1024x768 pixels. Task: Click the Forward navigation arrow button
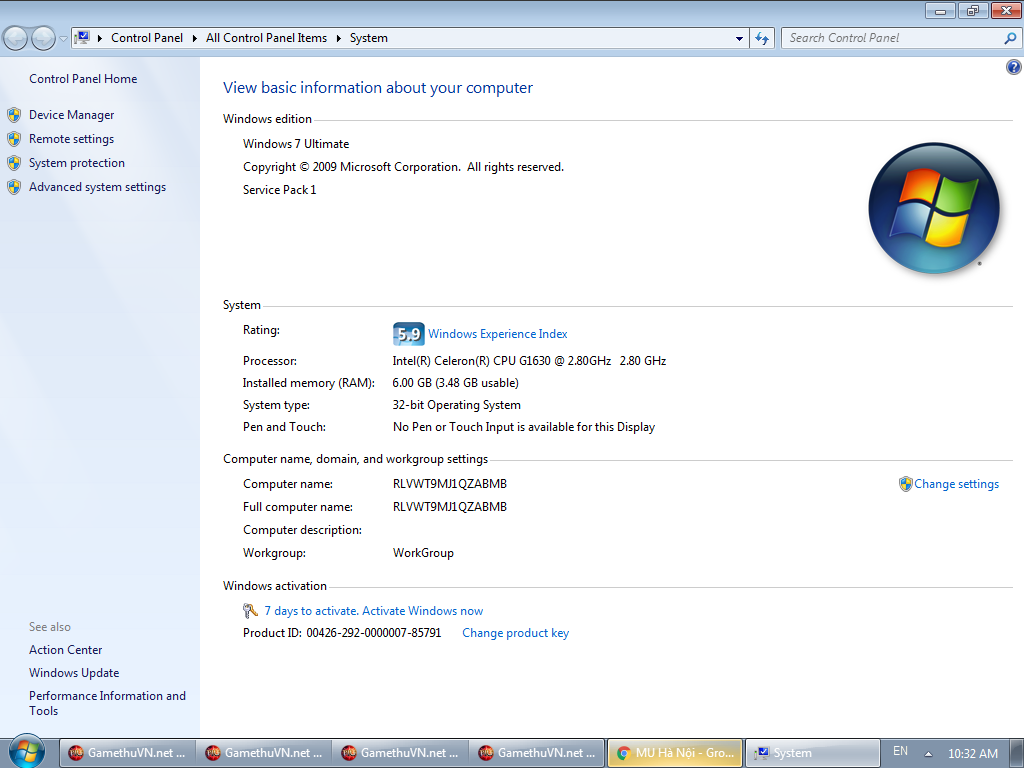click(x=43, y=39)
